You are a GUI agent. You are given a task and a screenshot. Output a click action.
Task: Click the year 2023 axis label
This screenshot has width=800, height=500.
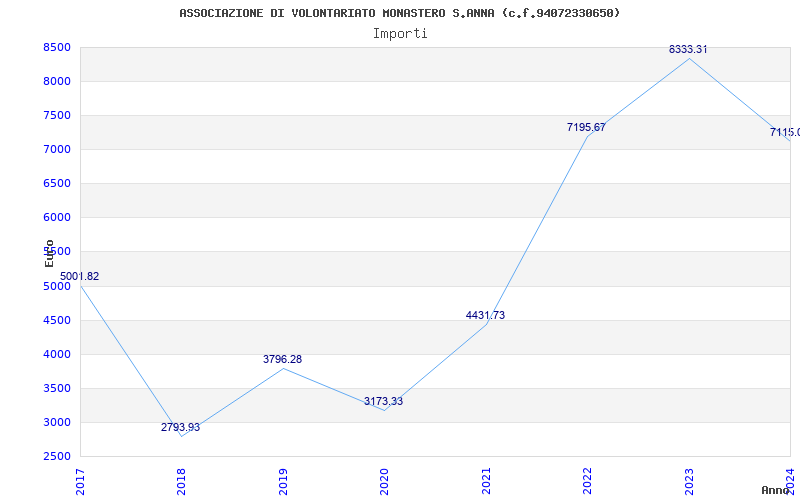click(x=689, y=482)
